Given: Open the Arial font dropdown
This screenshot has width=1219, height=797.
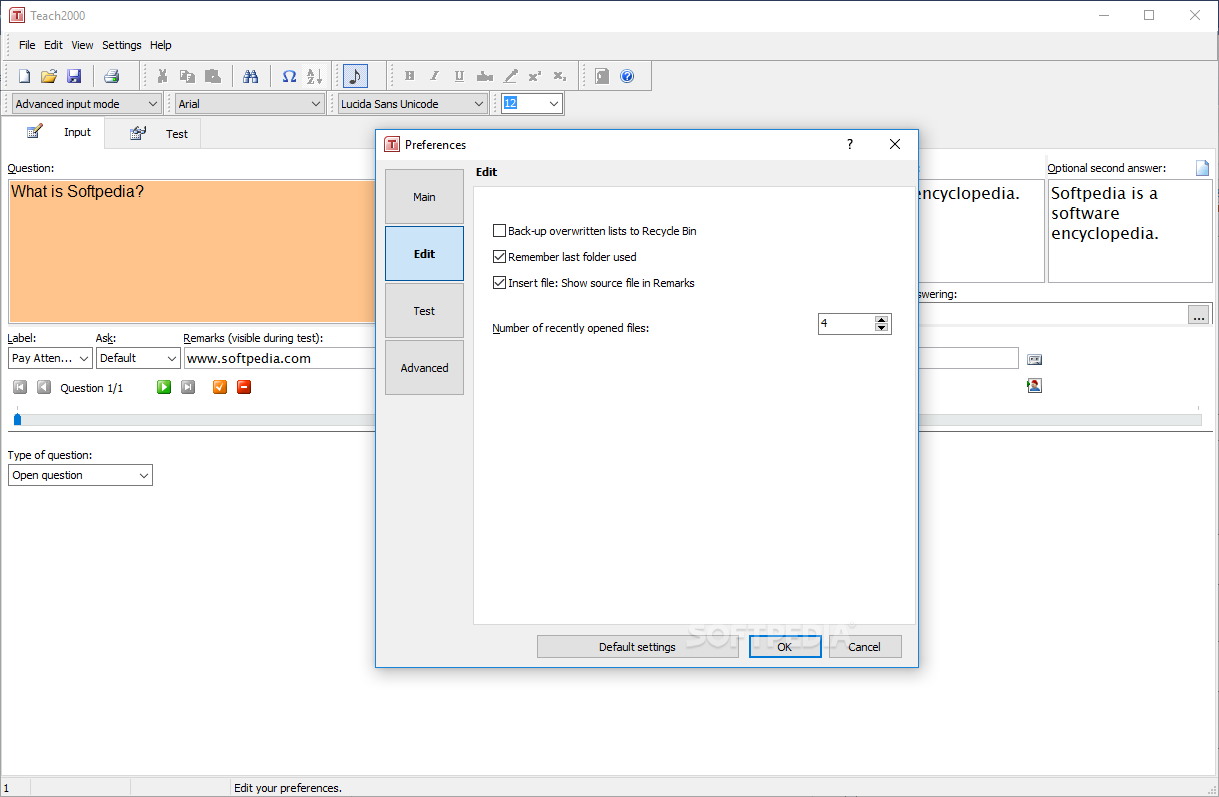Looking at the screenshot, I should (249, 104).
